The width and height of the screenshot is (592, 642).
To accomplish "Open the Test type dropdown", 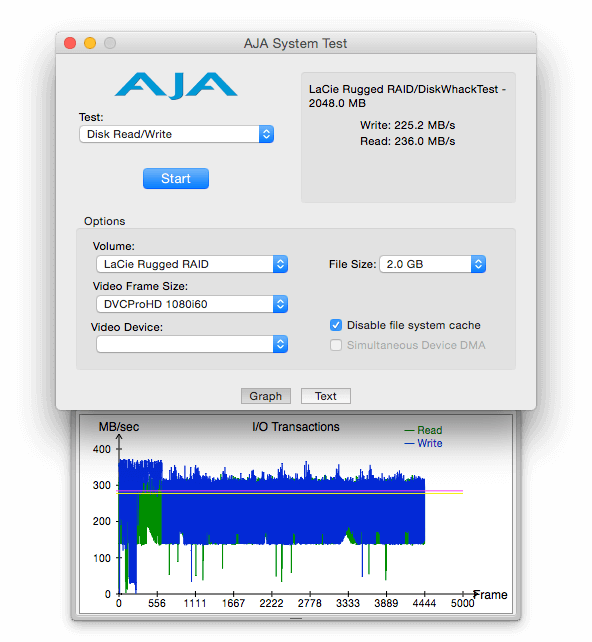I will point(176,134).
